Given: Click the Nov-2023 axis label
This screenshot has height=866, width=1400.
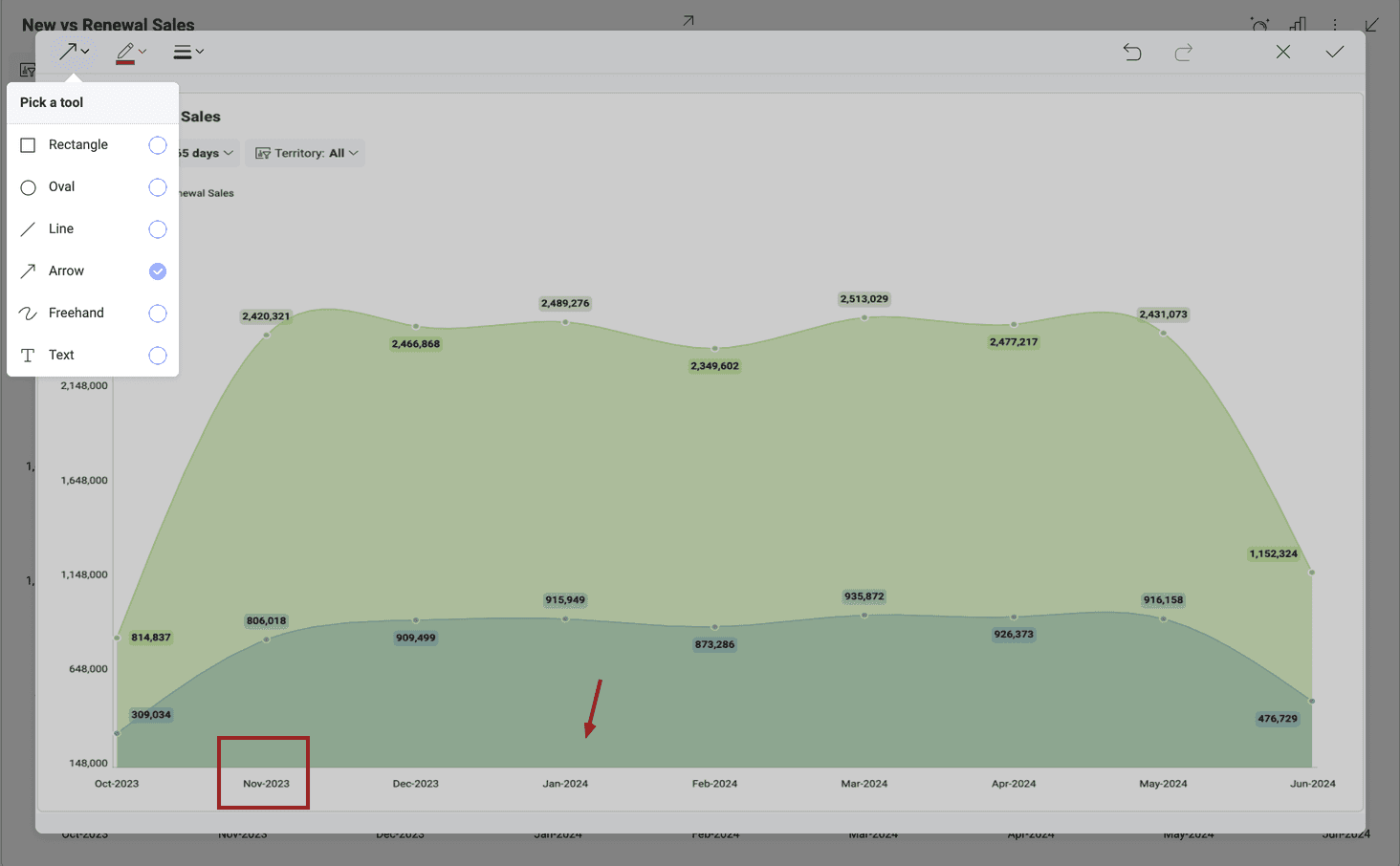Looking at the screenshot, I should pyautogui.click(x=266, y=784).
